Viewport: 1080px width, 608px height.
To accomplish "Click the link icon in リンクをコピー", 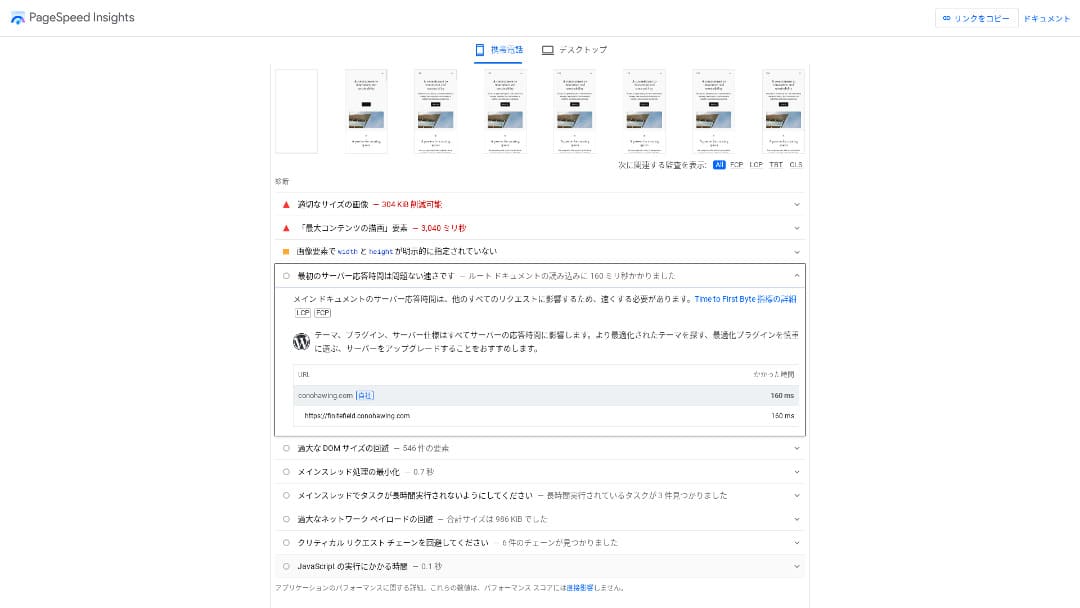I will (946, 18).
